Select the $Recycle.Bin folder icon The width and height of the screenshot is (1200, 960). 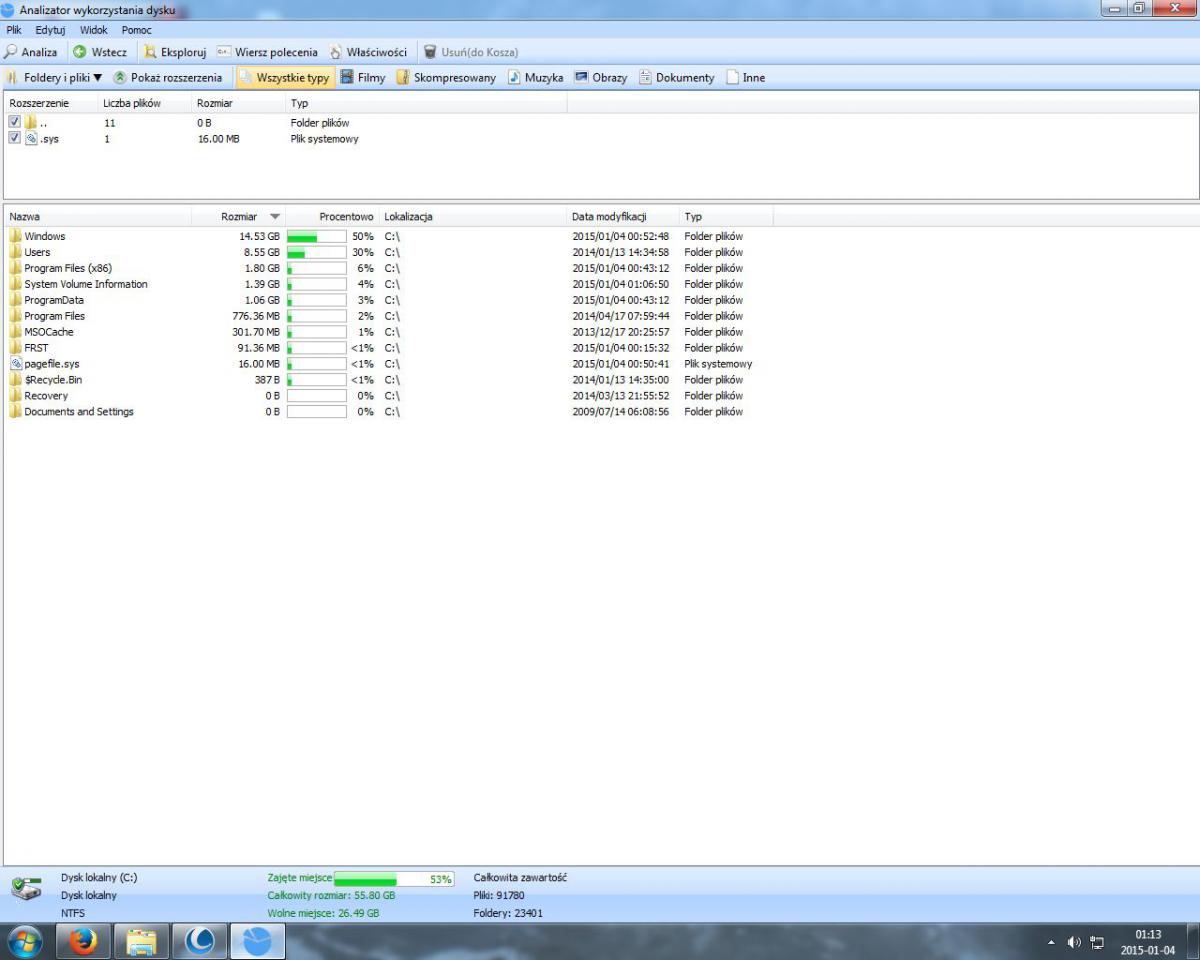pos(16,380)
